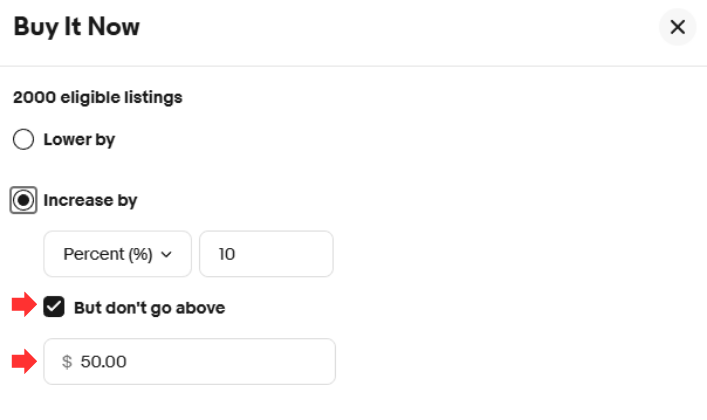The image size is (707, 420).
Task: Click the dollar sign in price field
Action: click(x=67, y=362)
